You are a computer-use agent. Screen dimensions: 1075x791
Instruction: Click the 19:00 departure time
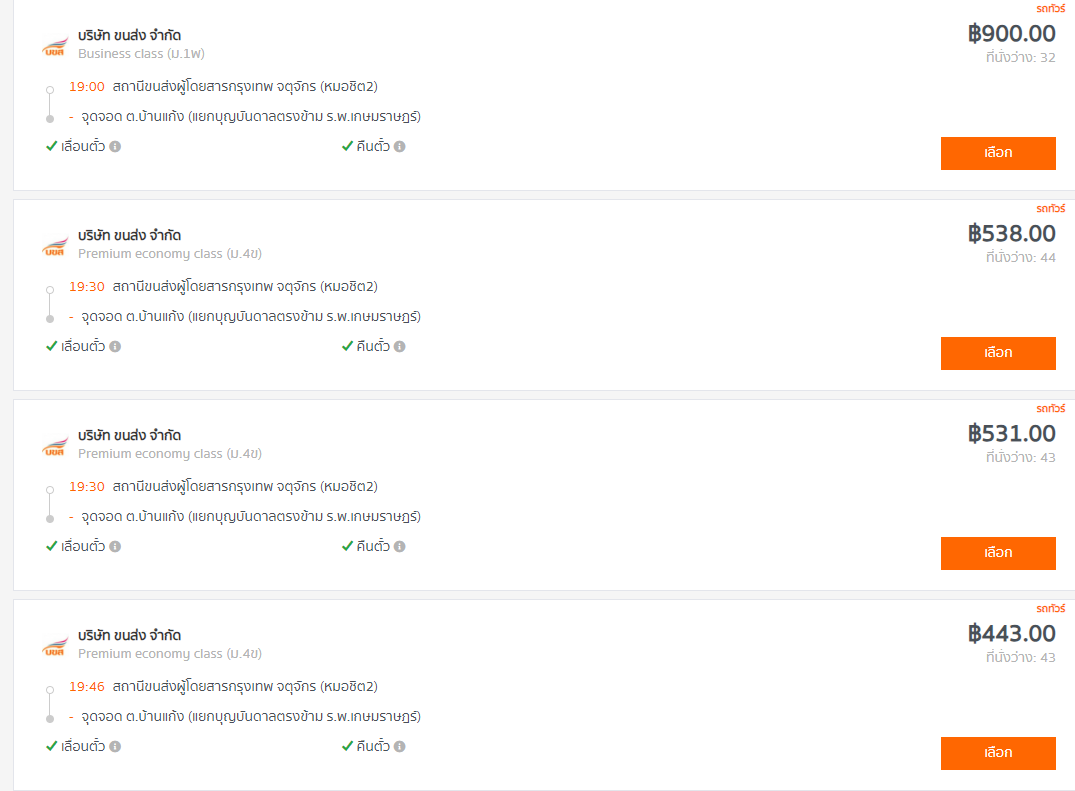point(86,87)
